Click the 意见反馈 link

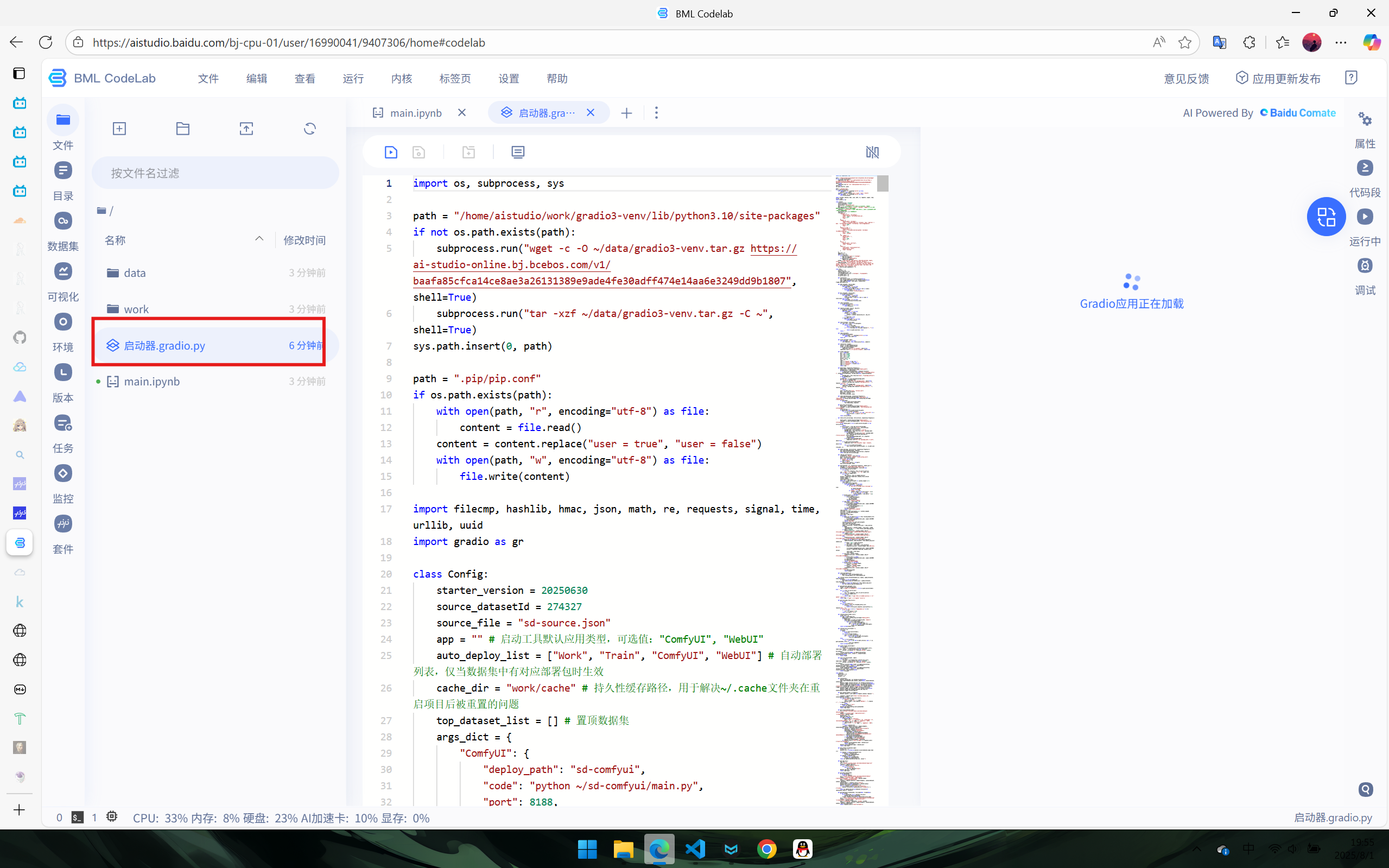pos(1186,79)
